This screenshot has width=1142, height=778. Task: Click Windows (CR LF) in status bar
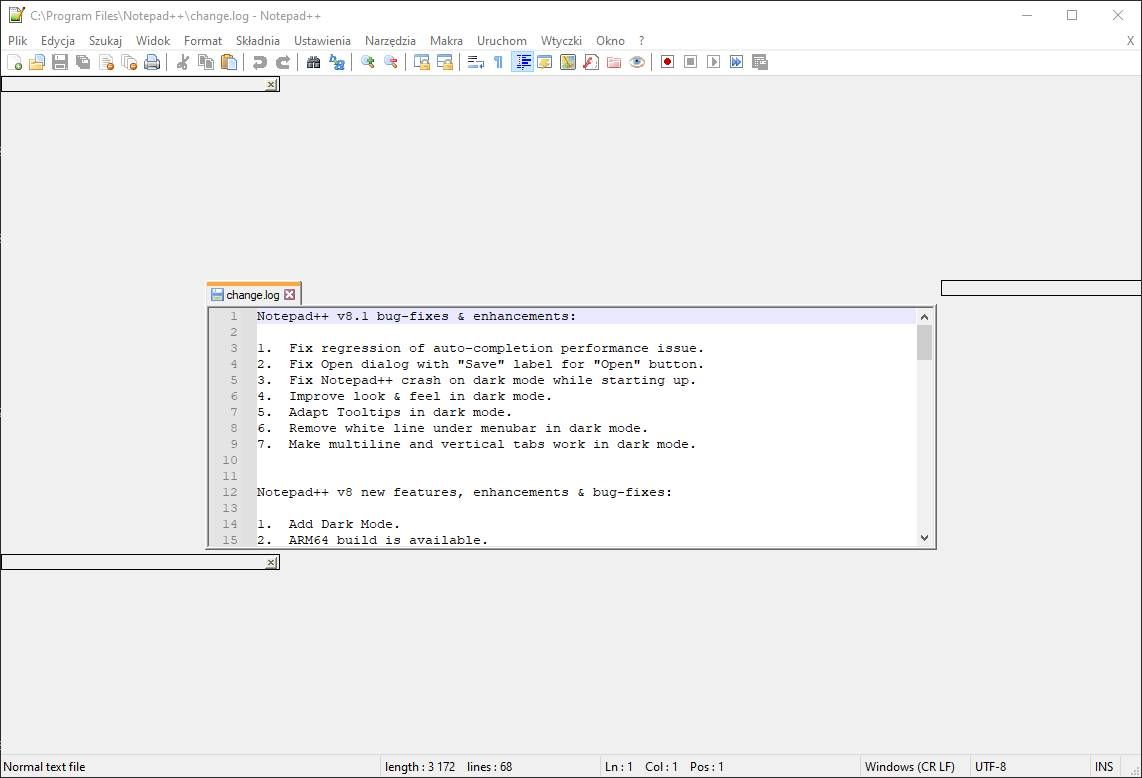tap(910, 766)
